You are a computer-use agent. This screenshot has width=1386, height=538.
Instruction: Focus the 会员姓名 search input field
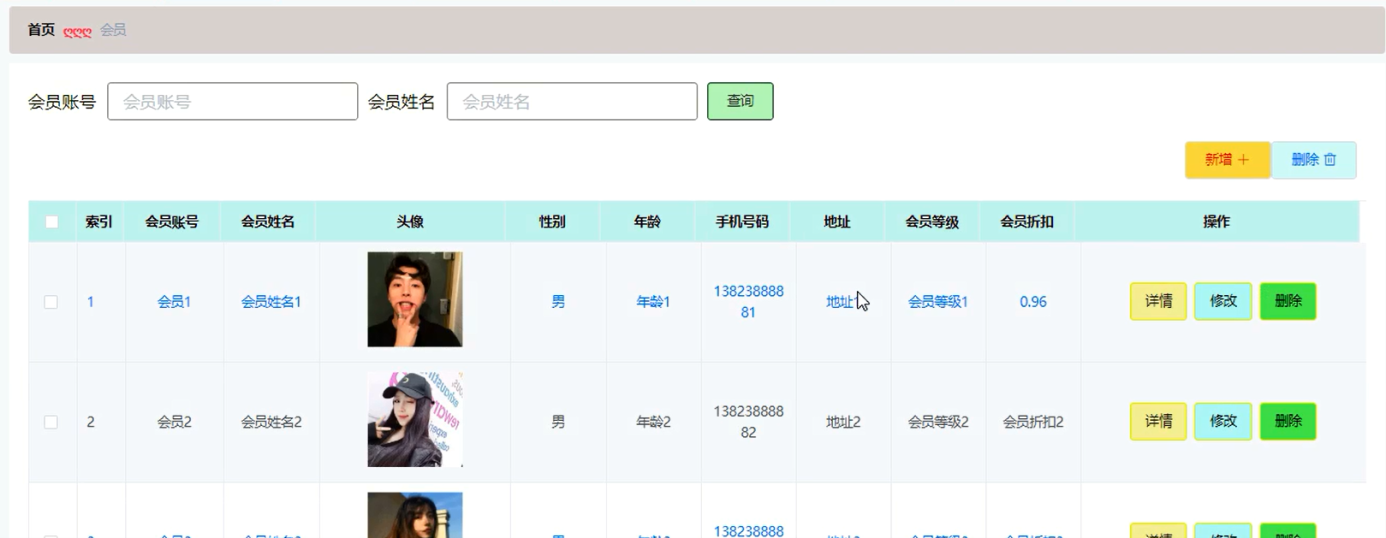pos(572,101)
